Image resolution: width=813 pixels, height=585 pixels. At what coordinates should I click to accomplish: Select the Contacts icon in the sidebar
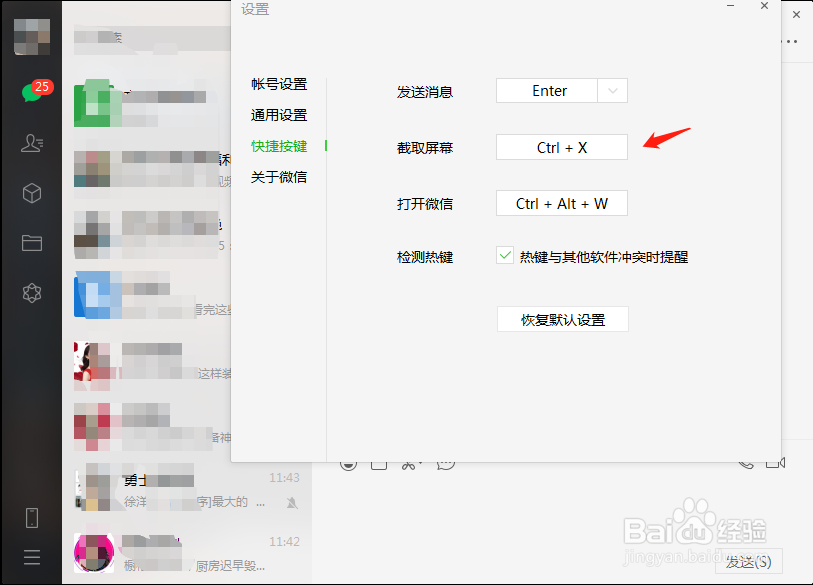click(x=32, y=143)
